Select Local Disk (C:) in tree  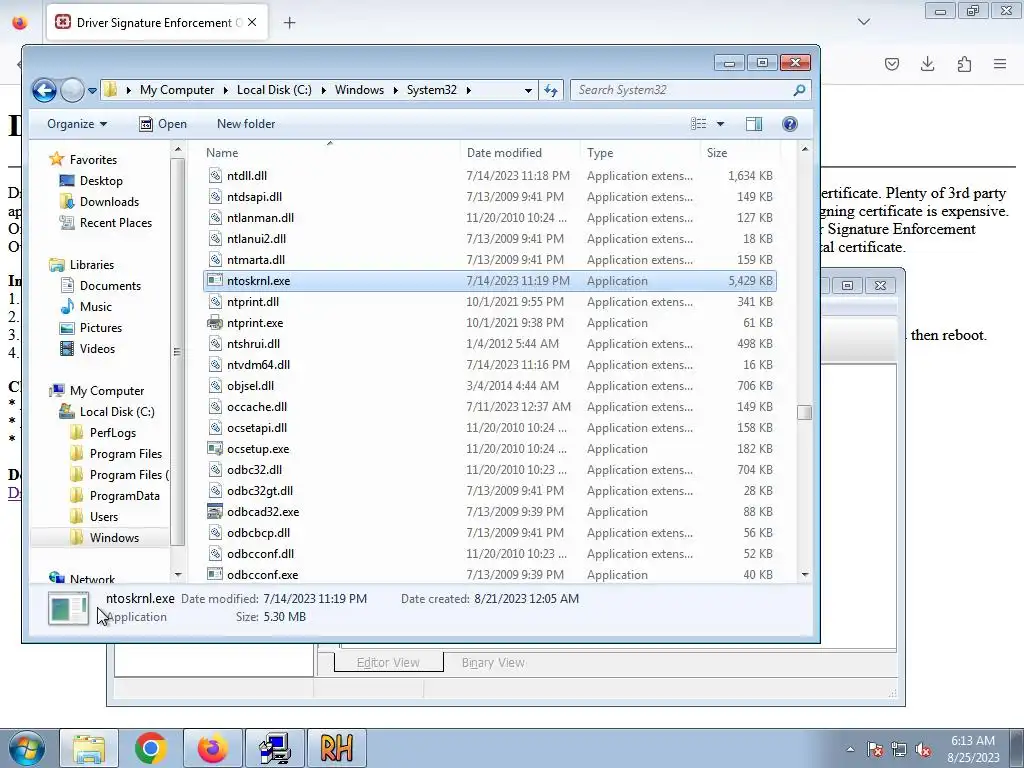coord(117,411)
